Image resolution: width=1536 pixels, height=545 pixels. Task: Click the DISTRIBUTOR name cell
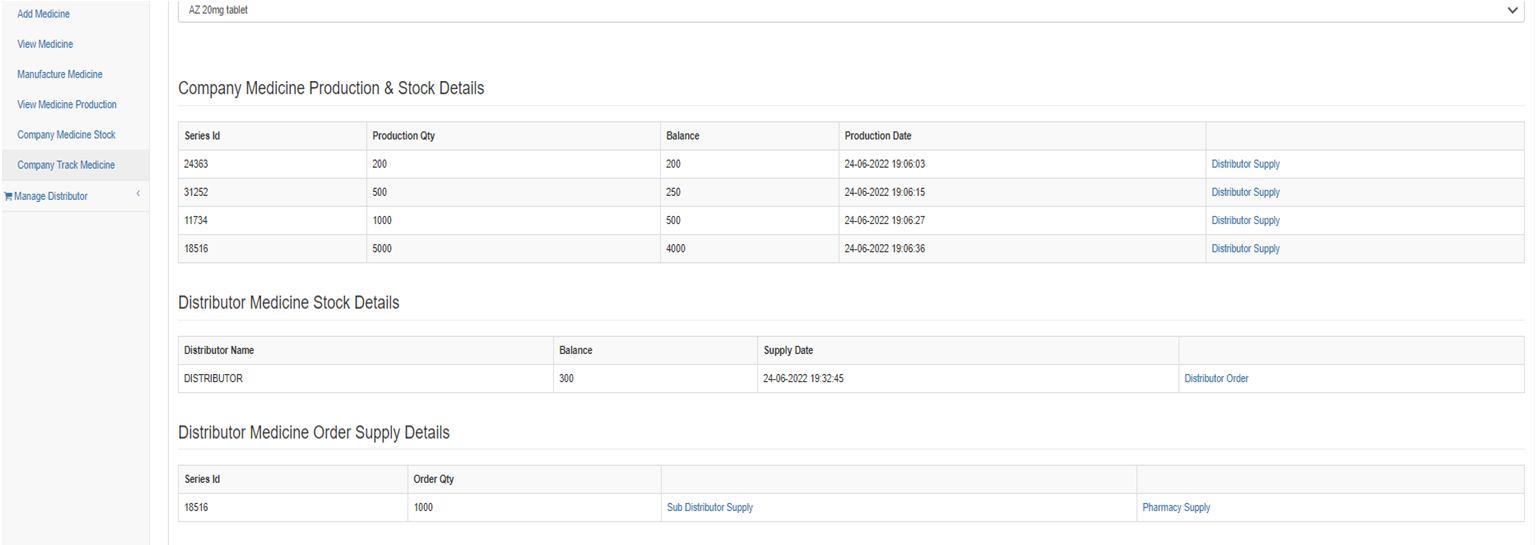point(213,379)
